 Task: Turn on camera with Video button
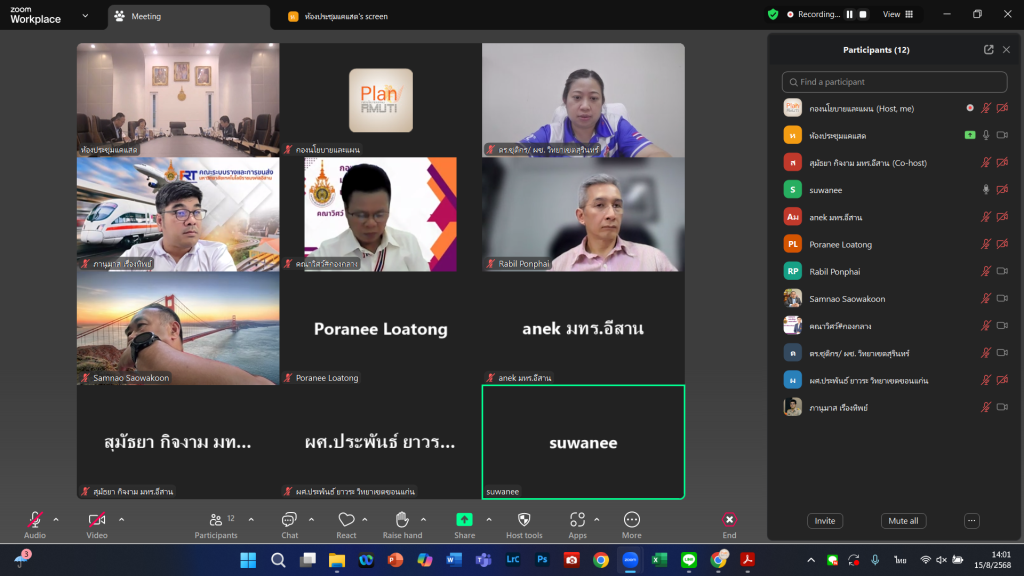97,520
